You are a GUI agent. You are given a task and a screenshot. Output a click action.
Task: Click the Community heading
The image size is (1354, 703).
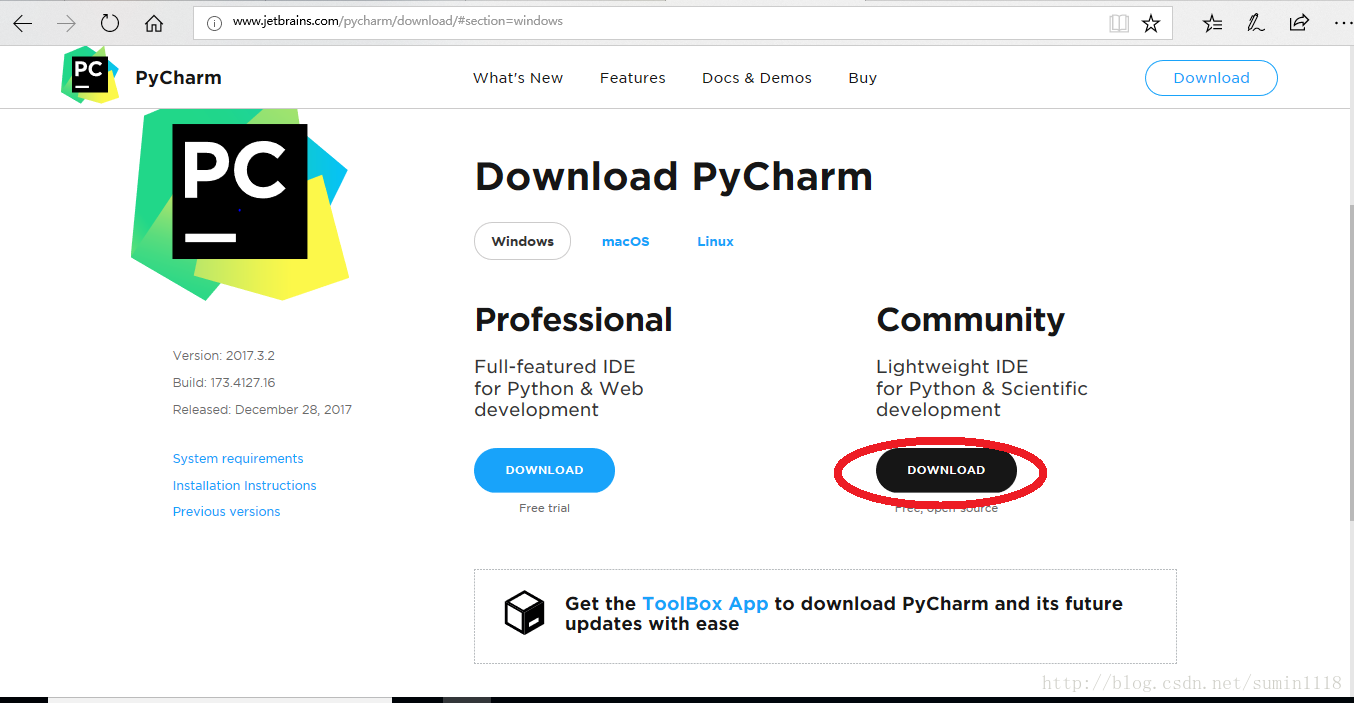(x=970, y=320)
